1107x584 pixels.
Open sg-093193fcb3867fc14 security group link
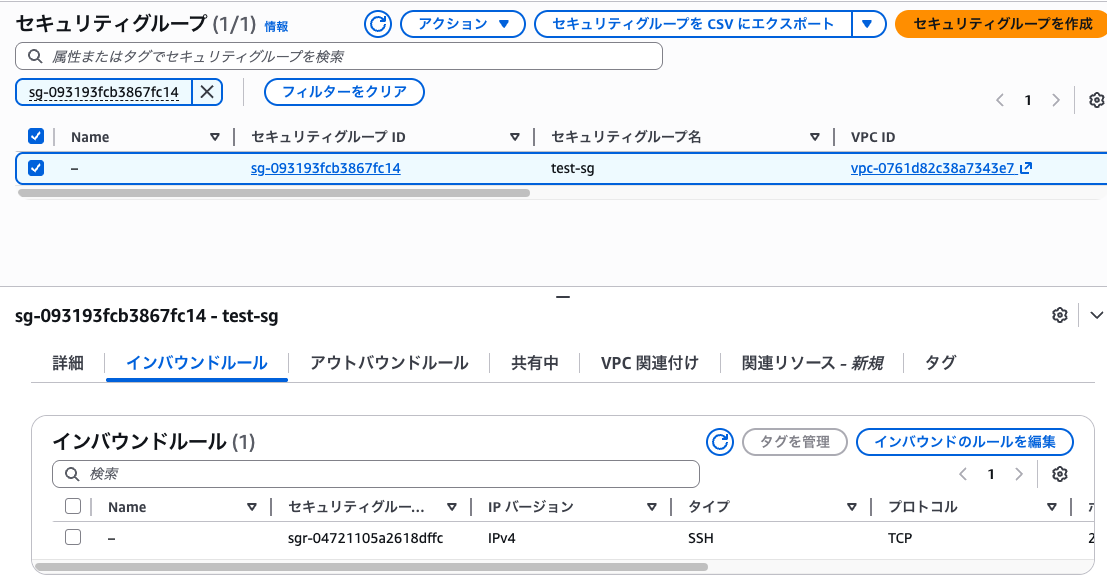point(324,168)
